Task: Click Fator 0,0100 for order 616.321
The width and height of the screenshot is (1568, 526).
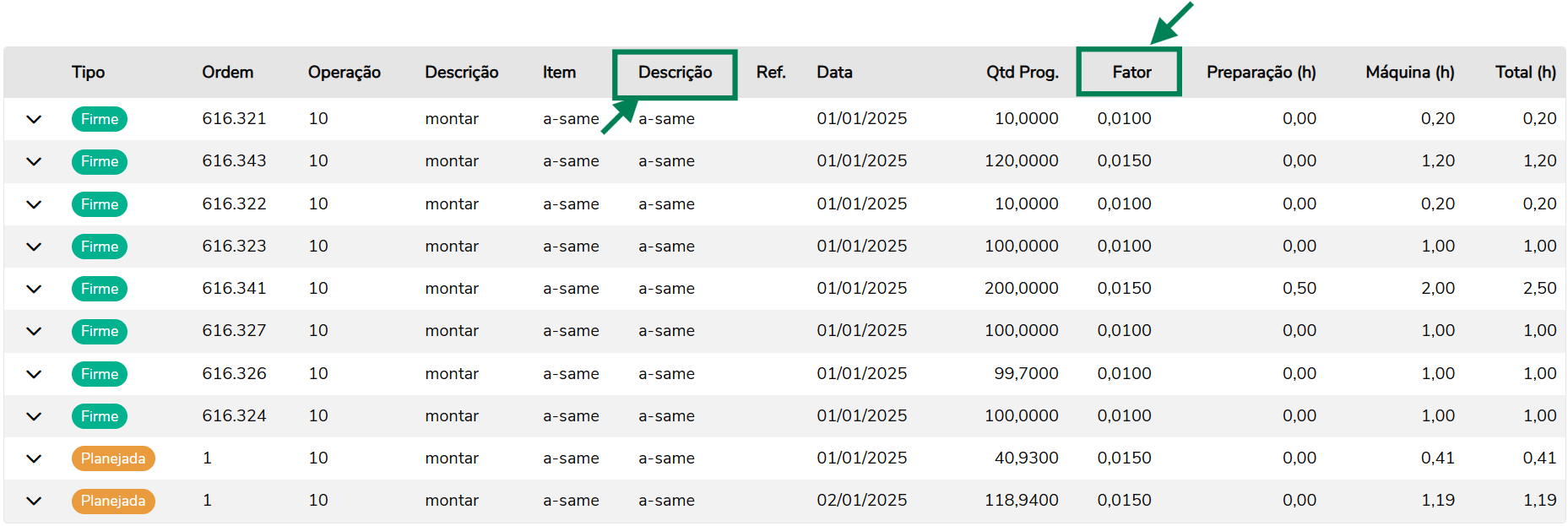Action: [x=1124, y=119]
